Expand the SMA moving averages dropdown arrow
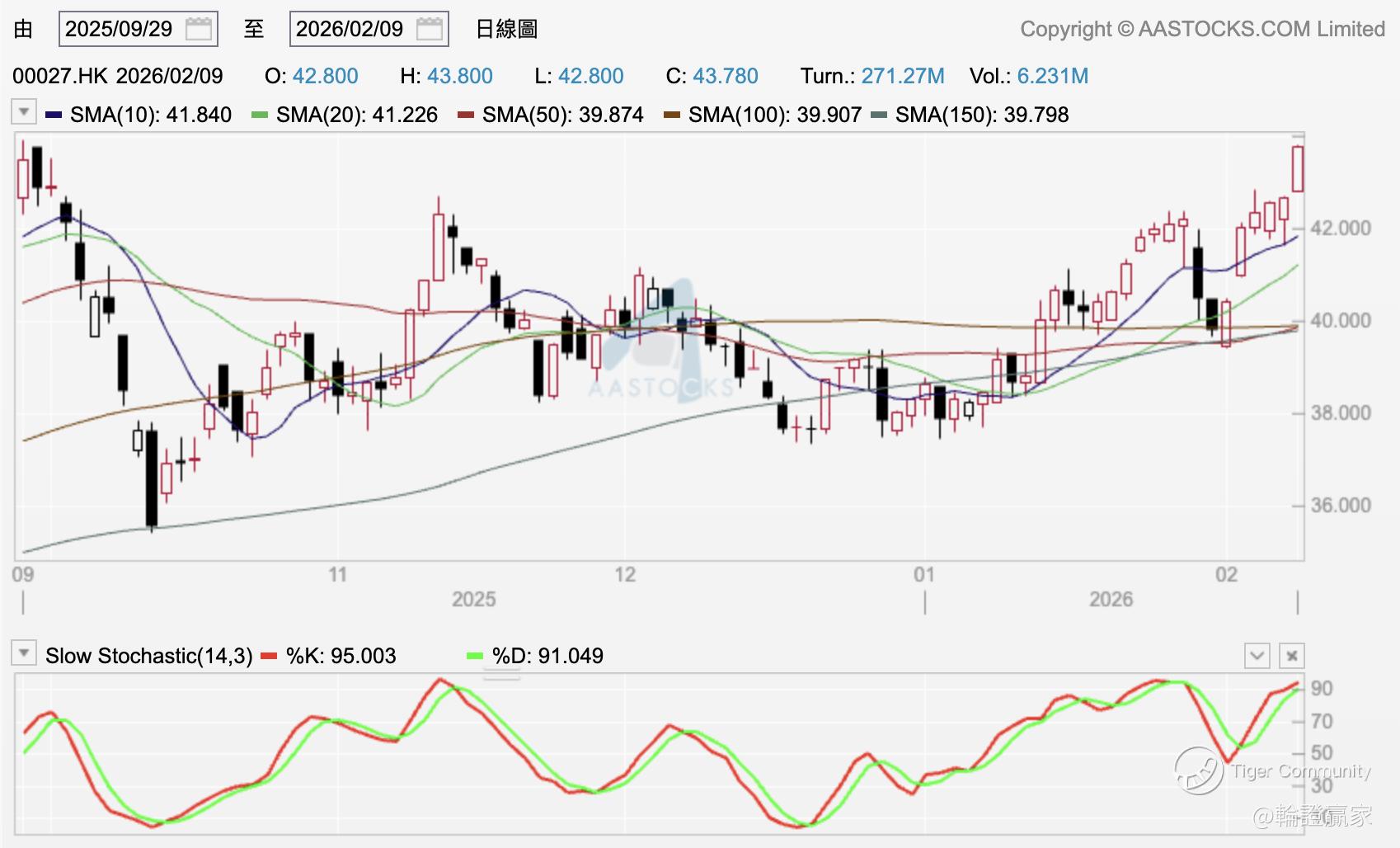1400x848 pixels. (x=24, y=111)
